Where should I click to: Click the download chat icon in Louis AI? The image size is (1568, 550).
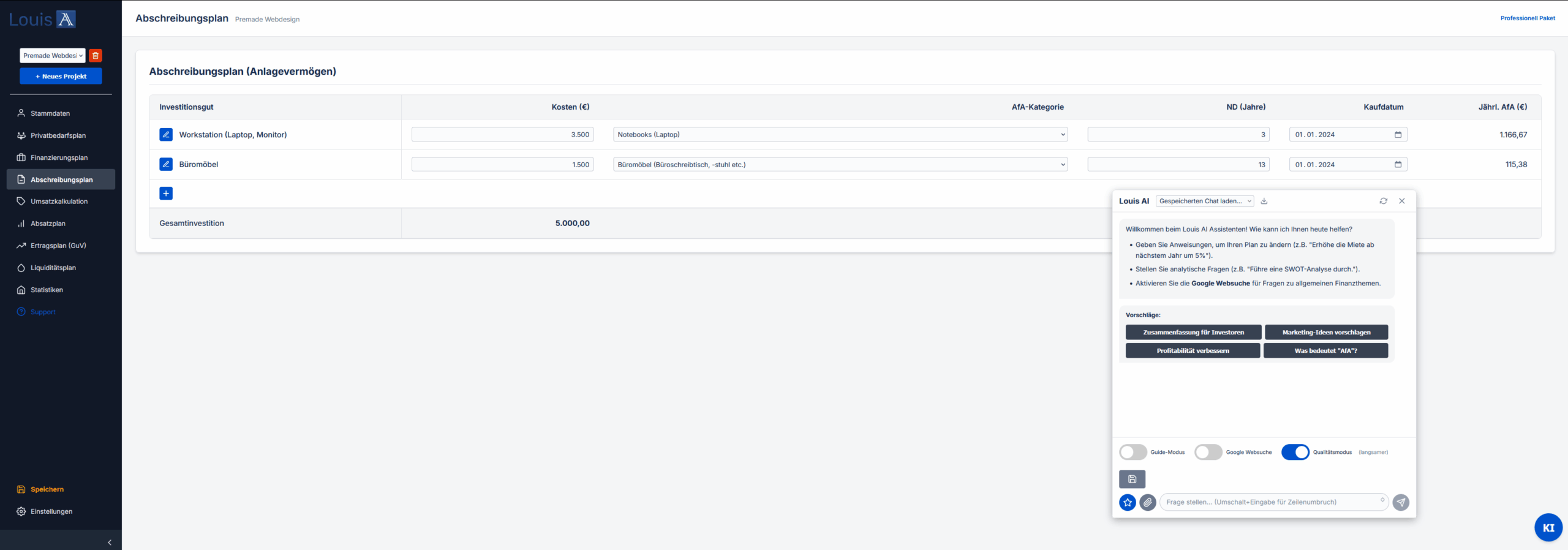click(1264, 201)
